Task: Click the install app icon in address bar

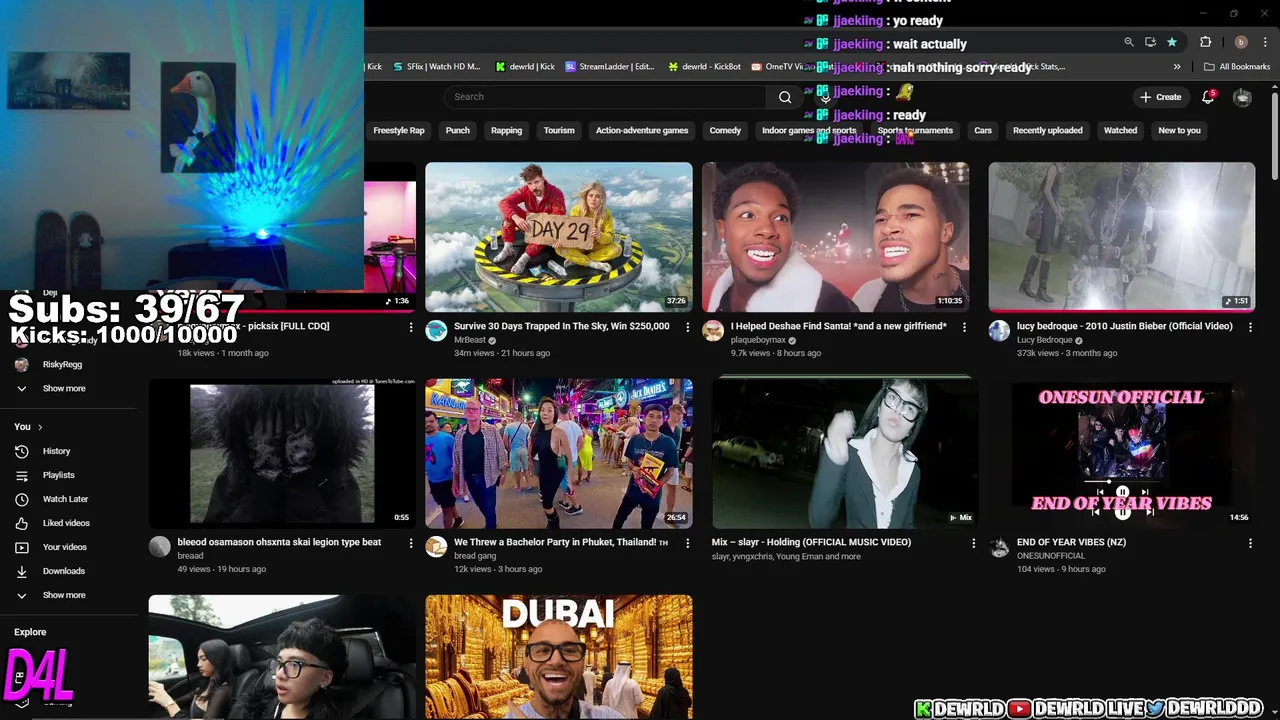Action: 1150,42
